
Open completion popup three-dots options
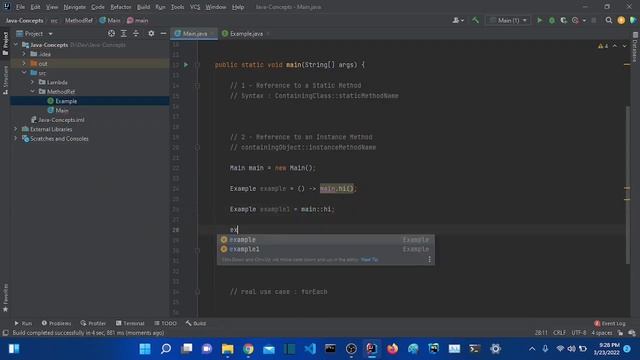tap(429, 260)
